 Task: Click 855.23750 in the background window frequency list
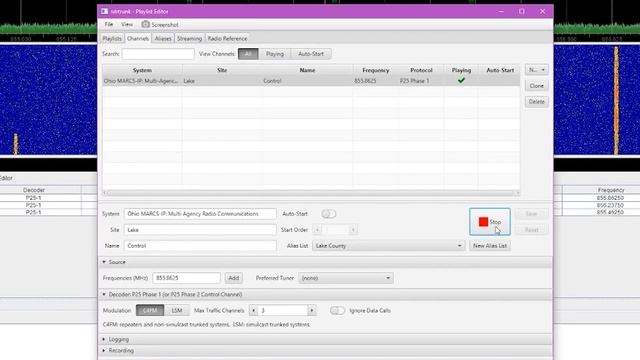coord(610,205)
